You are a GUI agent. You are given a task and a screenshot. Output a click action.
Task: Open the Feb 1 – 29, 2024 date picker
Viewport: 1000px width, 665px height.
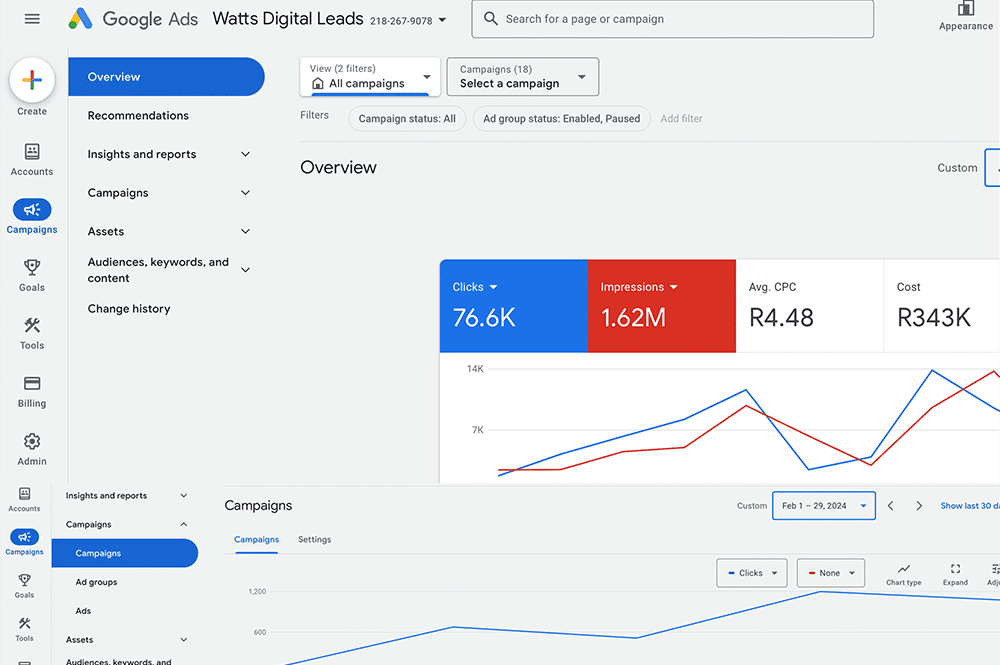pyautogui.click(x=823, y=506)
